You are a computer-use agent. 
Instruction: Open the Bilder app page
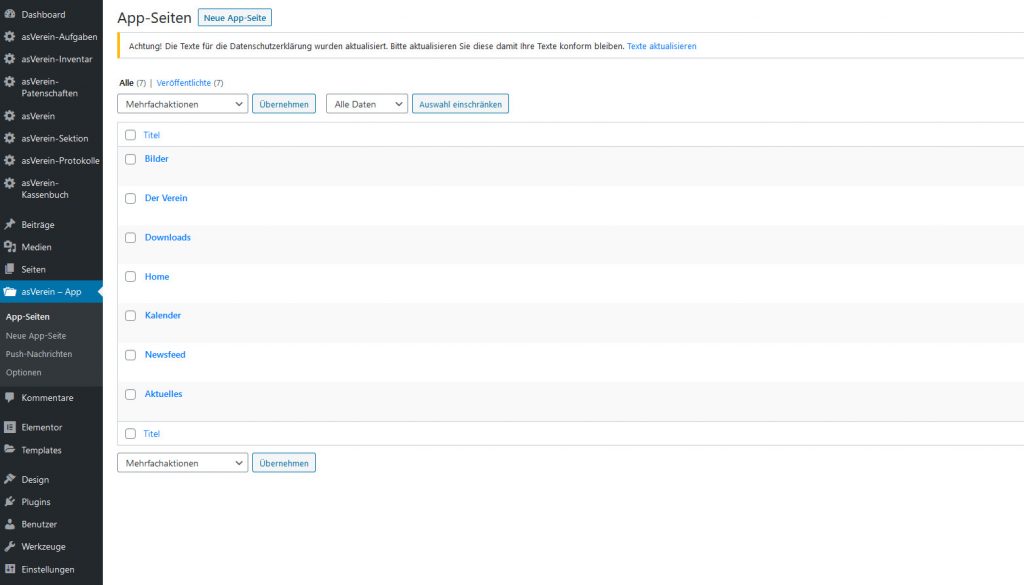click(x=157, y=159)
